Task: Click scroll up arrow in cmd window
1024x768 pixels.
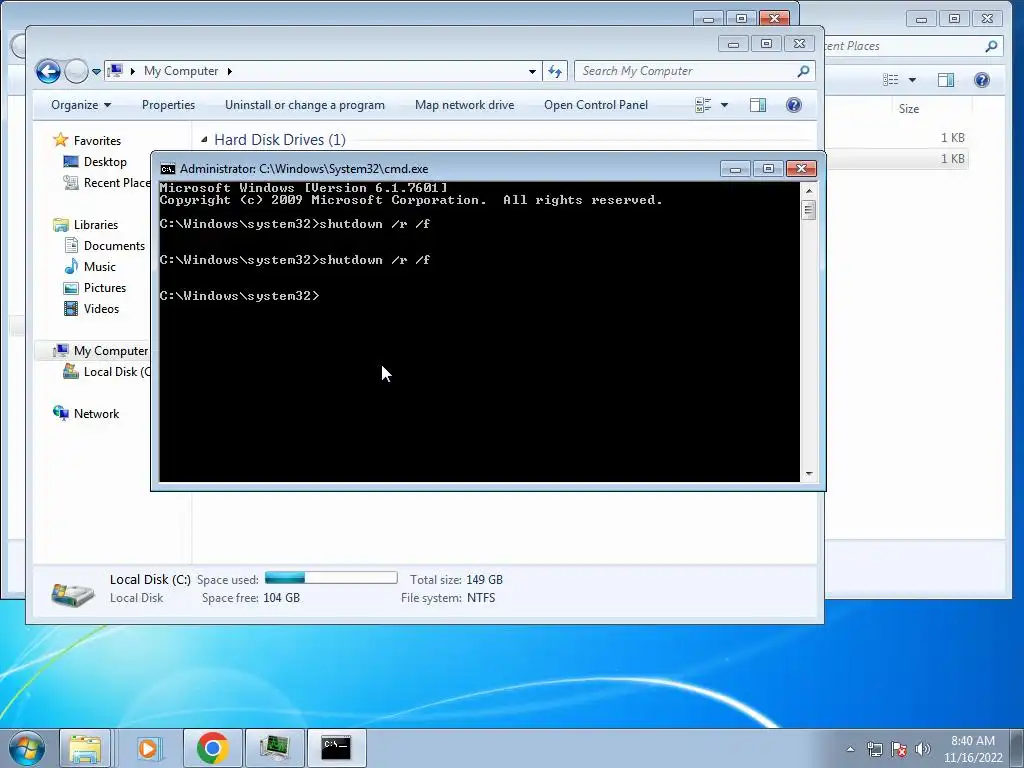Action: tap(809, 191)
